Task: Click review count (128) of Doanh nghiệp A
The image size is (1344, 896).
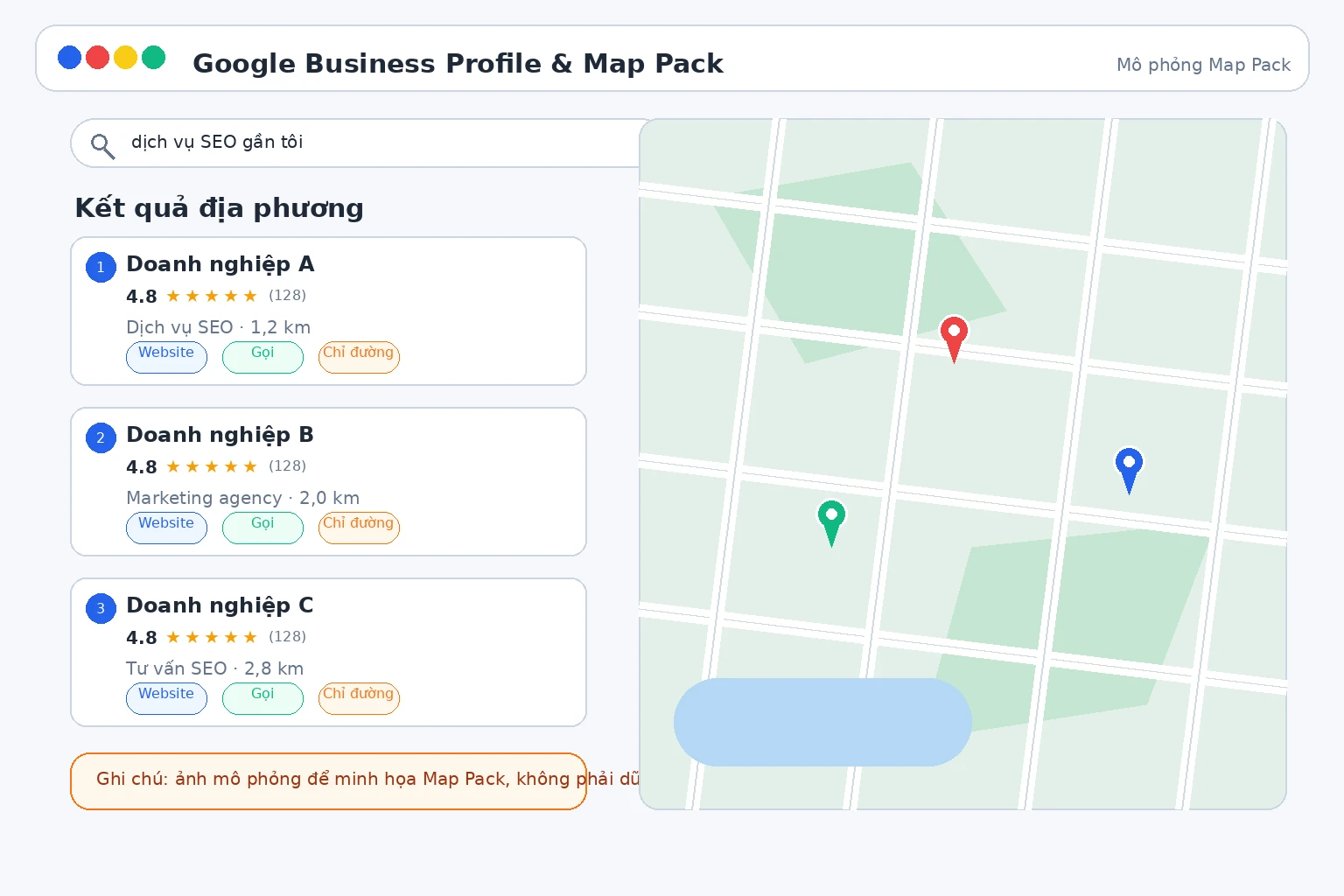Action: click(x=287, y=296)
